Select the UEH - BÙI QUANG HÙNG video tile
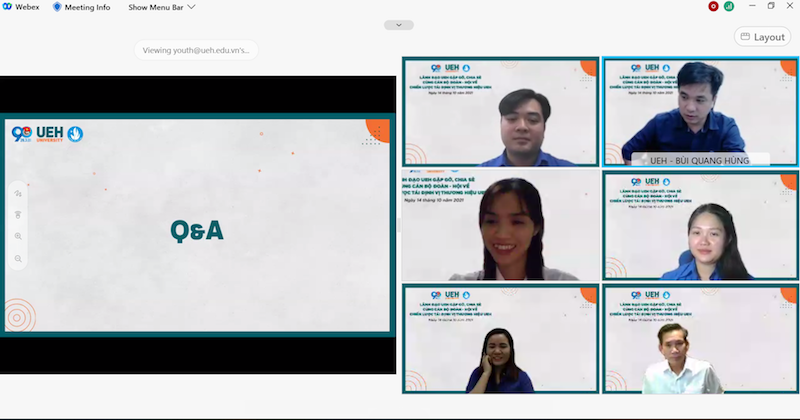800x420 pixels. coord(701,112)
